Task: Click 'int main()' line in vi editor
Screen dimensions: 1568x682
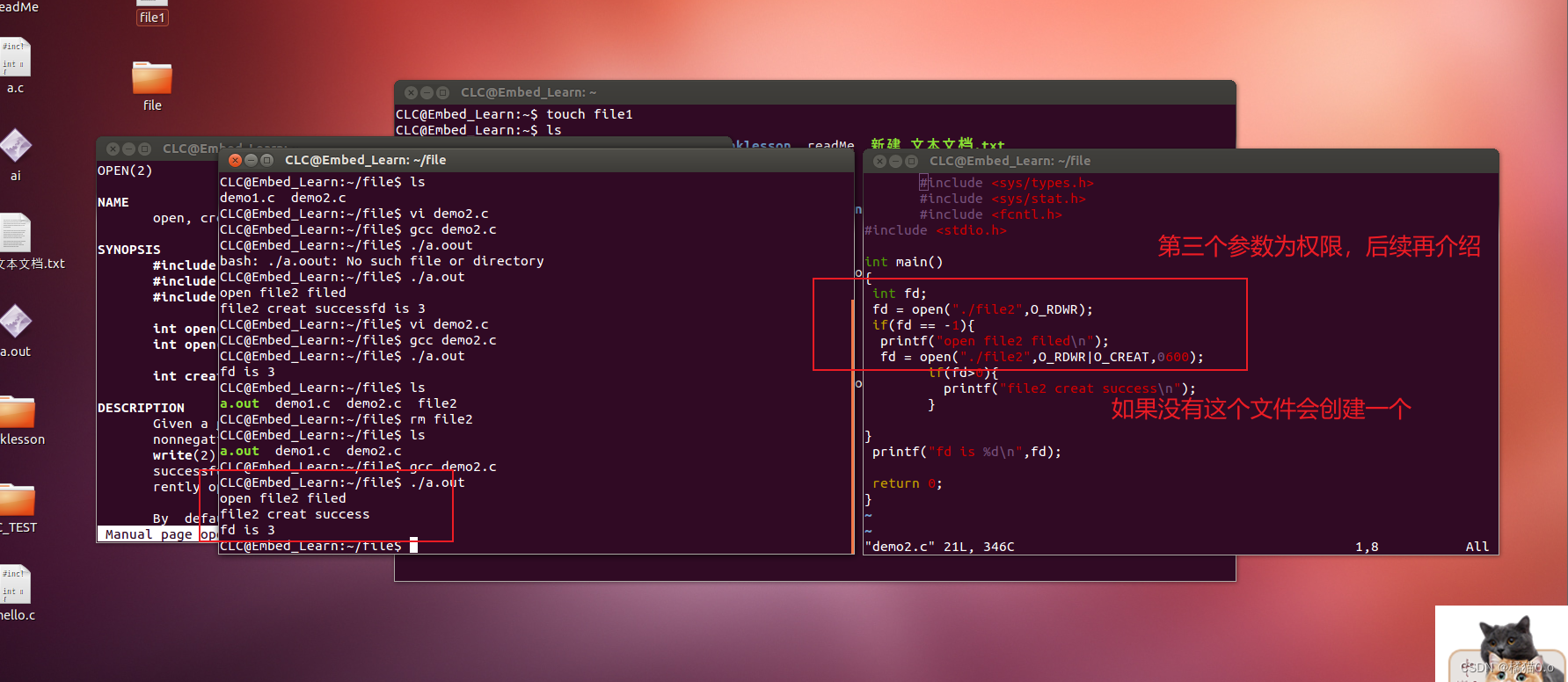Action: 904,262
